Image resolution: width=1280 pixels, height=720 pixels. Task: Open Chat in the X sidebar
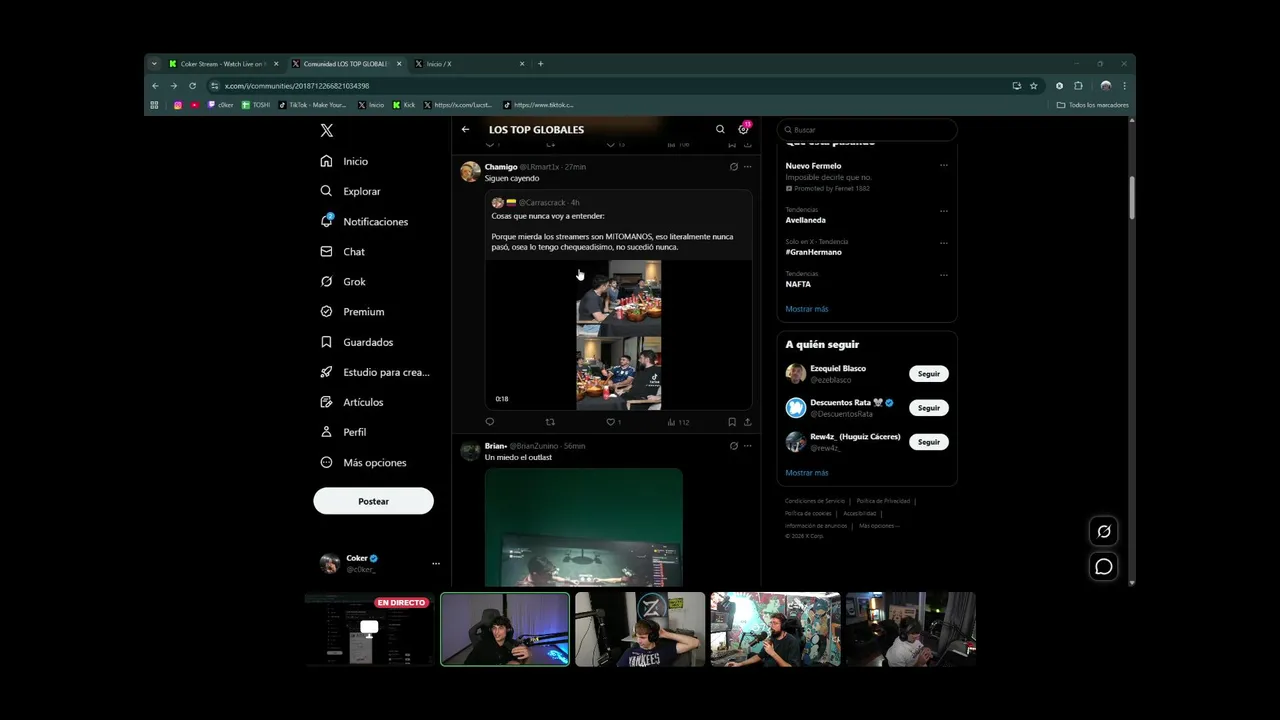coord(342,251)
